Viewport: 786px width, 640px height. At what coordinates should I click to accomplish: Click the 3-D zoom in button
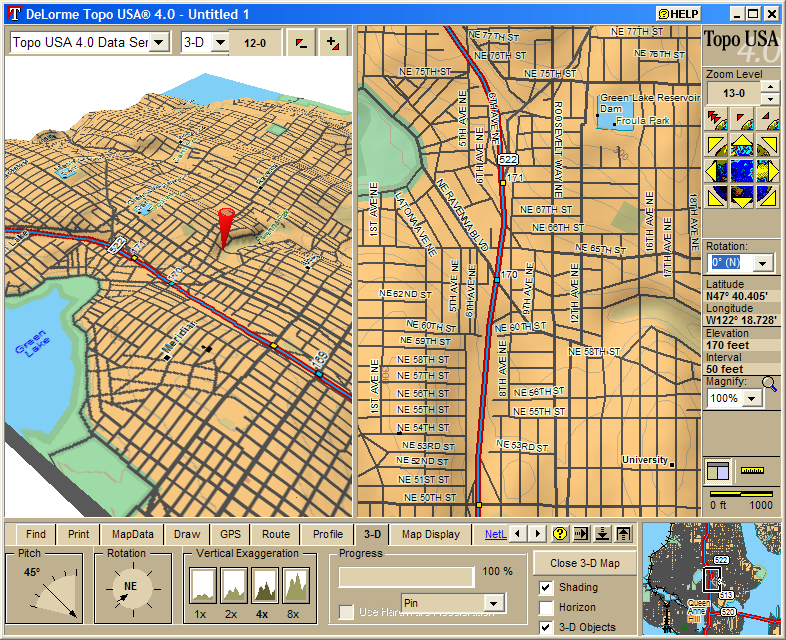pyautogui.click(x=333, y=43)
